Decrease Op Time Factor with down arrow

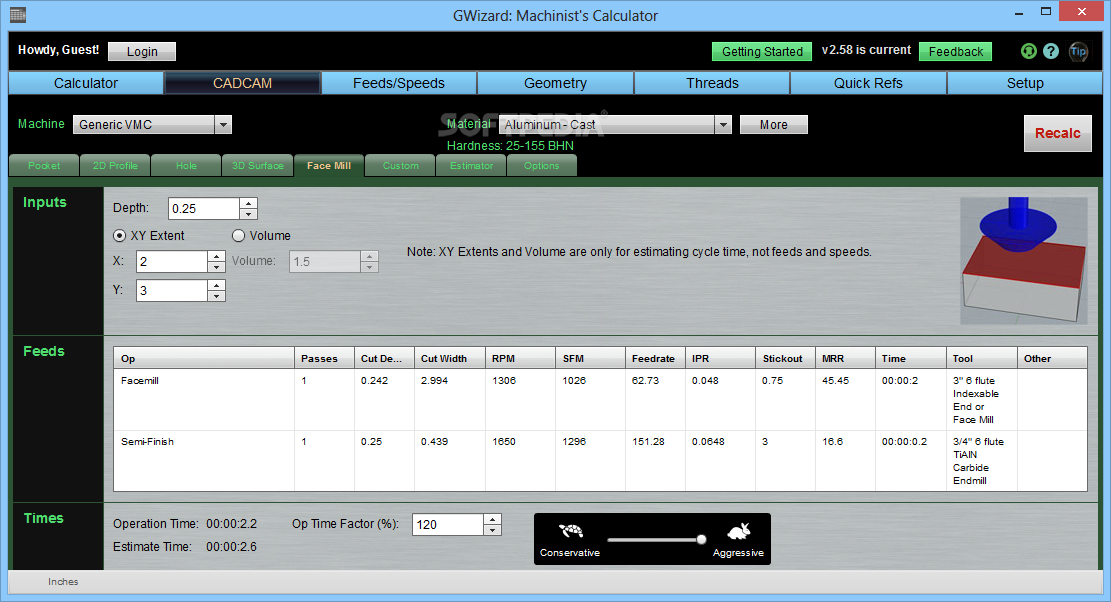pos(492,530)
